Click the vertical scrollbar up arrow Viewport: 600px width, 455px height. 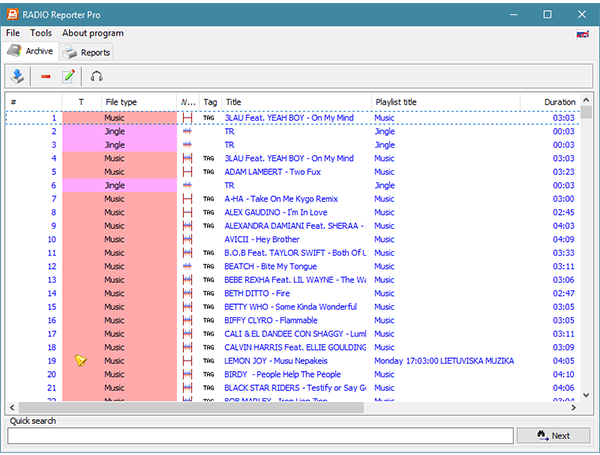[x=586, y=100]
